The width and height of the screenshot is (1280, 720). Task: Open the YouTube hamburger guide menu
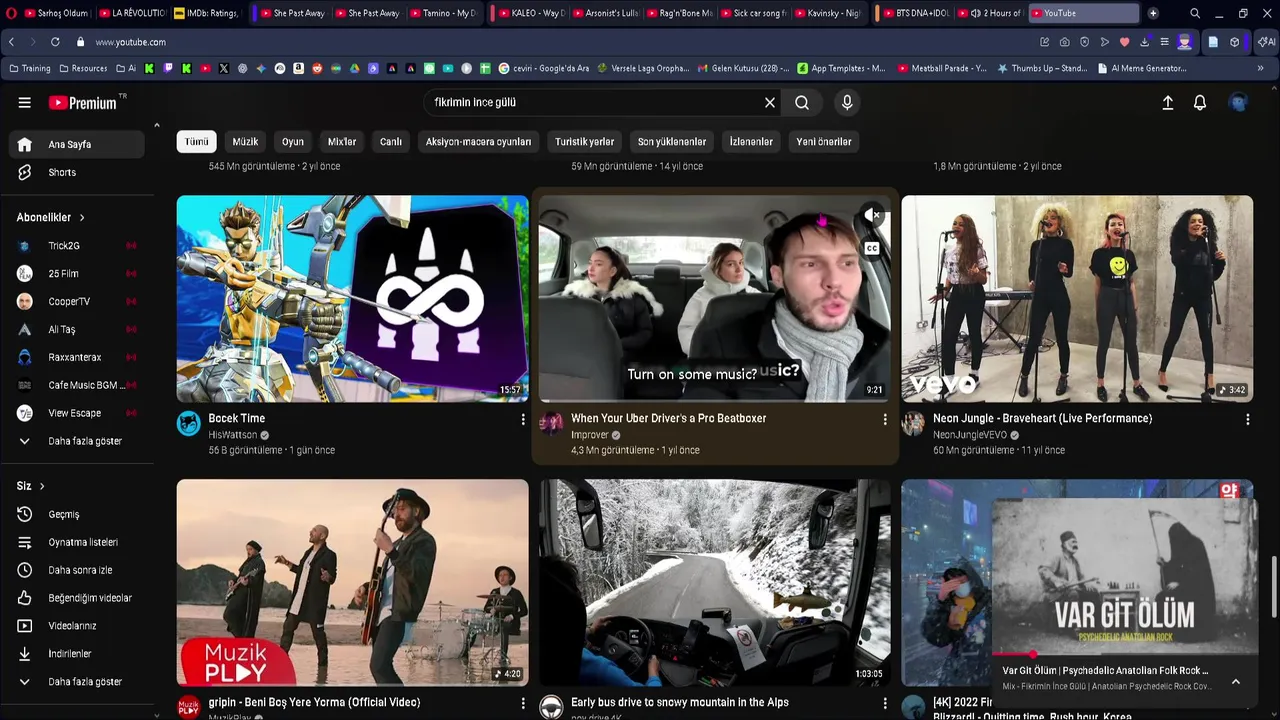[x=24, y=102]
